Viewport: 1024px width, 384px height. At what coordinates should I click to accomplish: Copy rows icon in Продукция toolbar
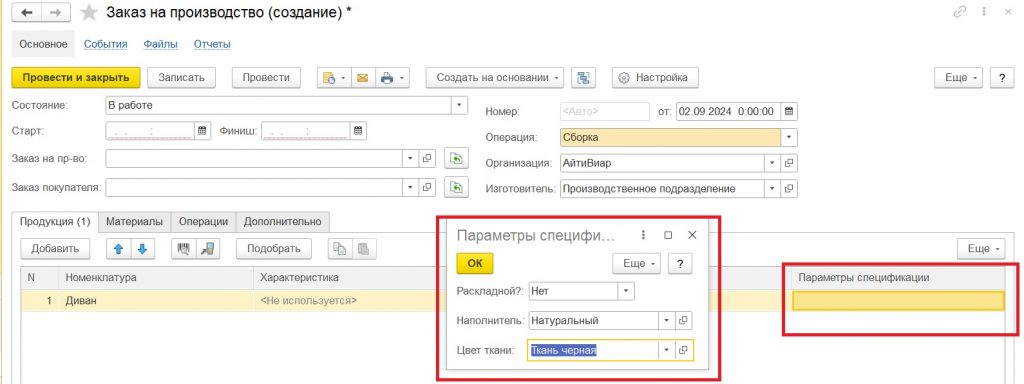pos(340,248)
